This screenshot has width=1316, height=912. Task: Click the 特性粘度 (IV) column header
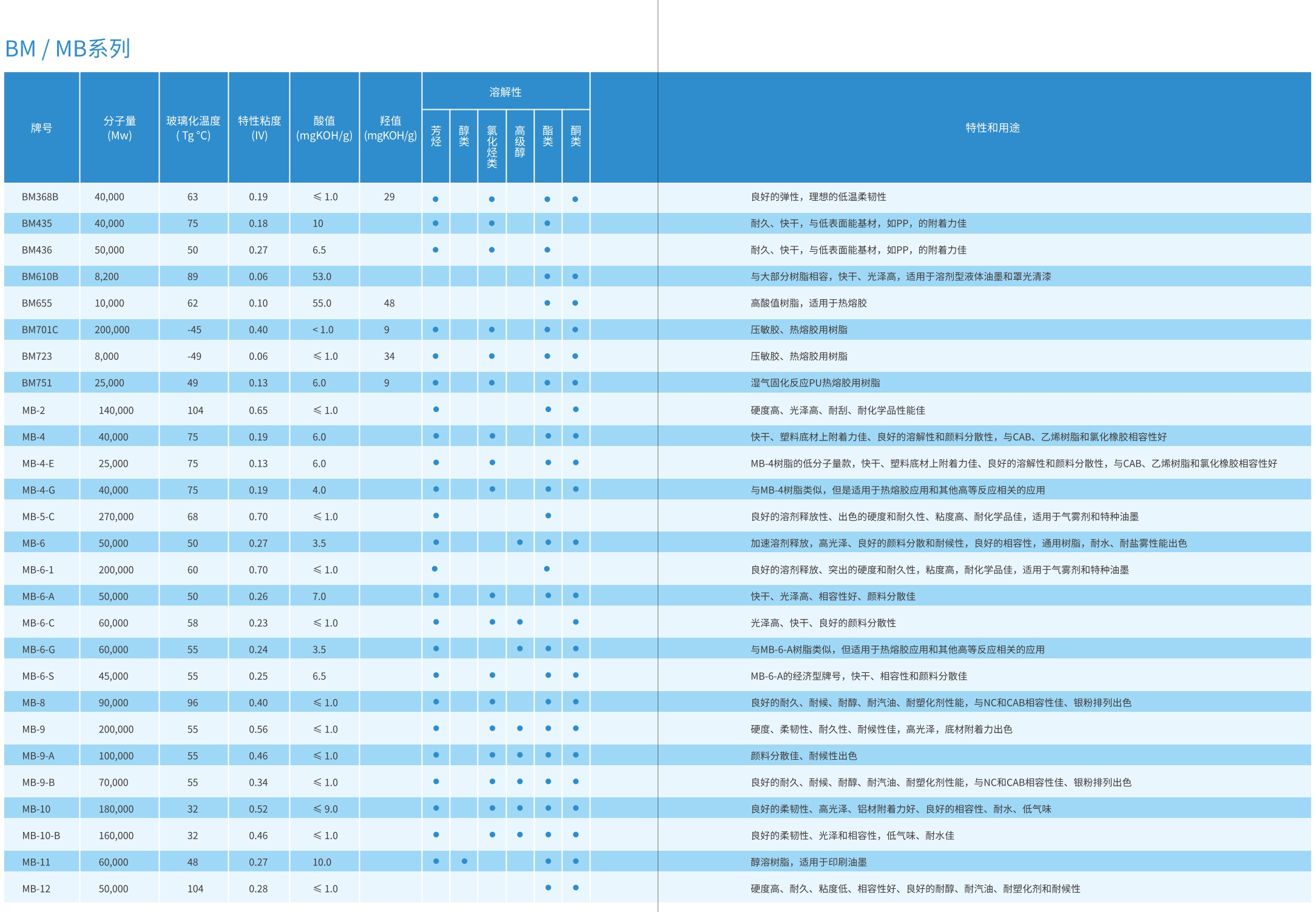(x=259, y=128)
